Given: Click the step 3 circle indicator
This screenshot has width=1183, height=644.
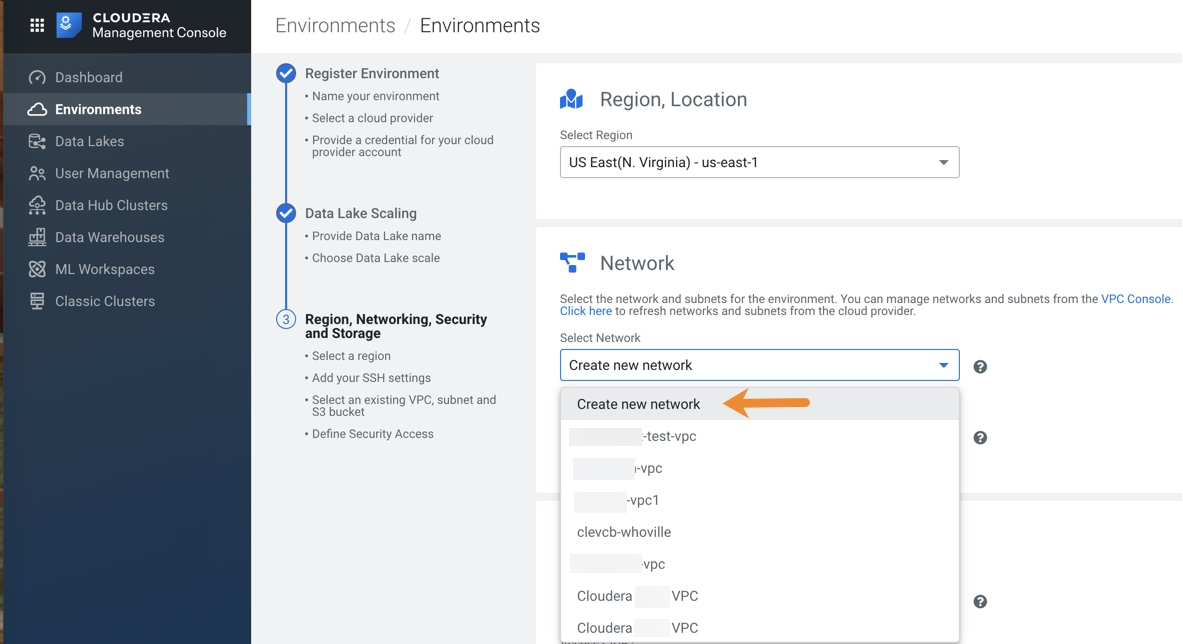Looking at the screenshot, I should point(286,319).
